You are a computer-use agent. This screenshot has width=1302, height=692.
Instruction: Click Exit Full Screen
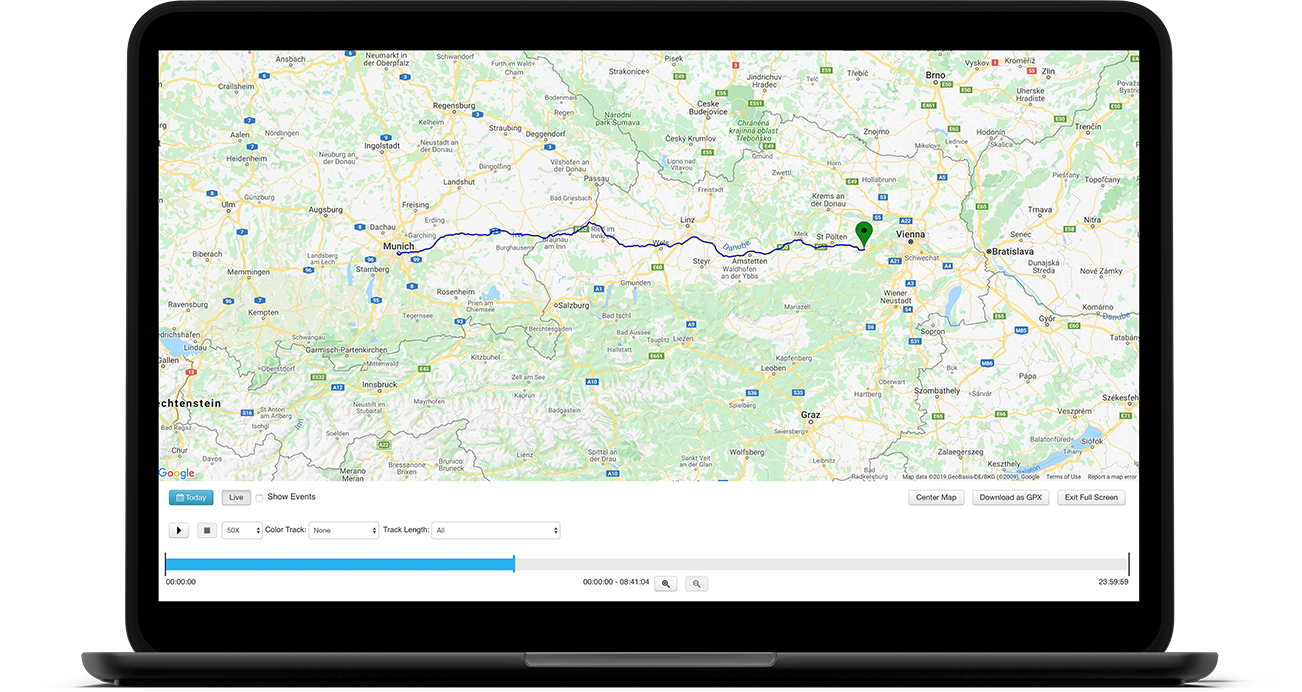pos(1091,497)
